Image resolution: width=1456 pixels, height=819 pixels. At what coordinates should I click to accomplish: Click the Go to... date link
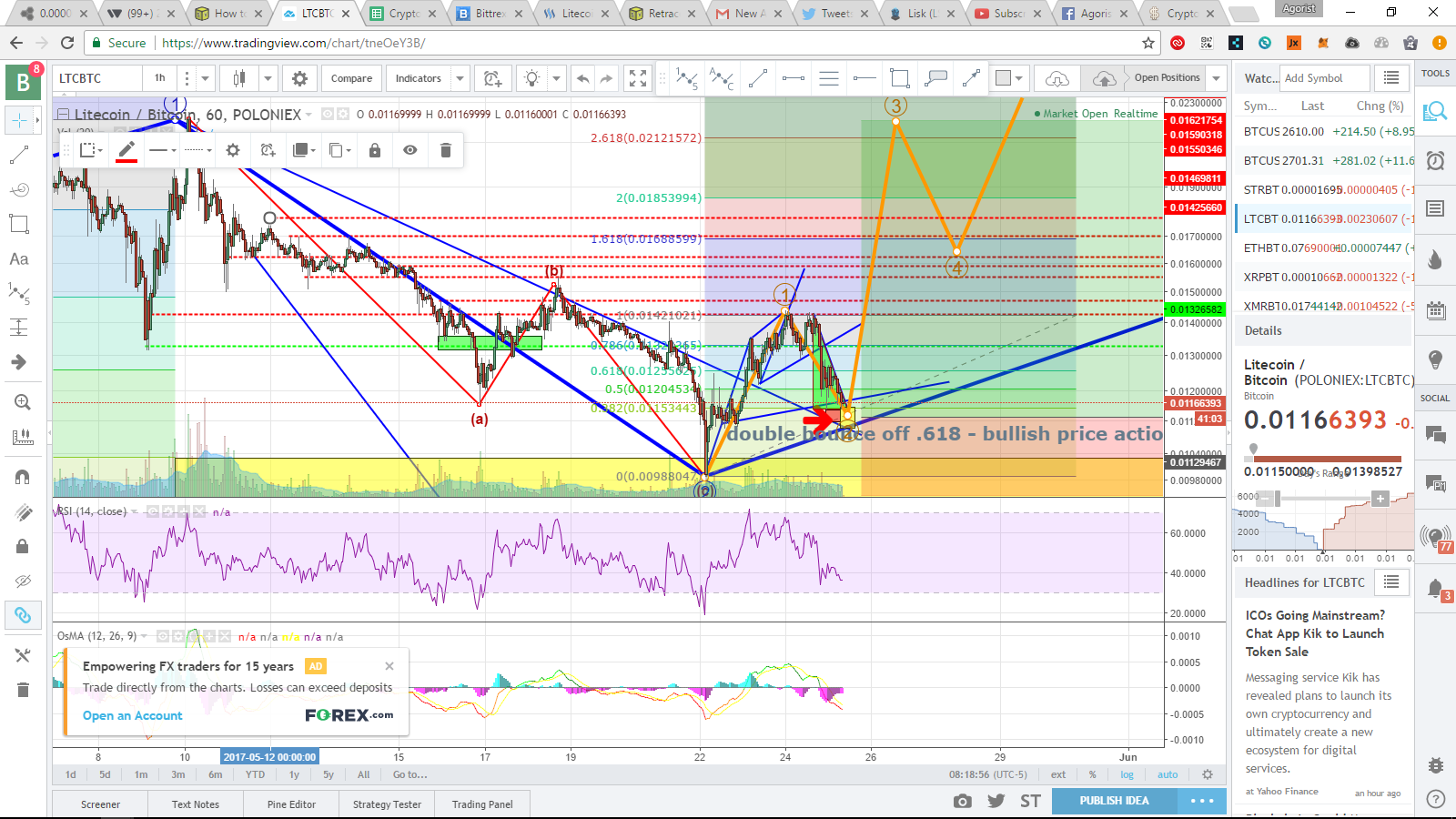tap(409, 775)
